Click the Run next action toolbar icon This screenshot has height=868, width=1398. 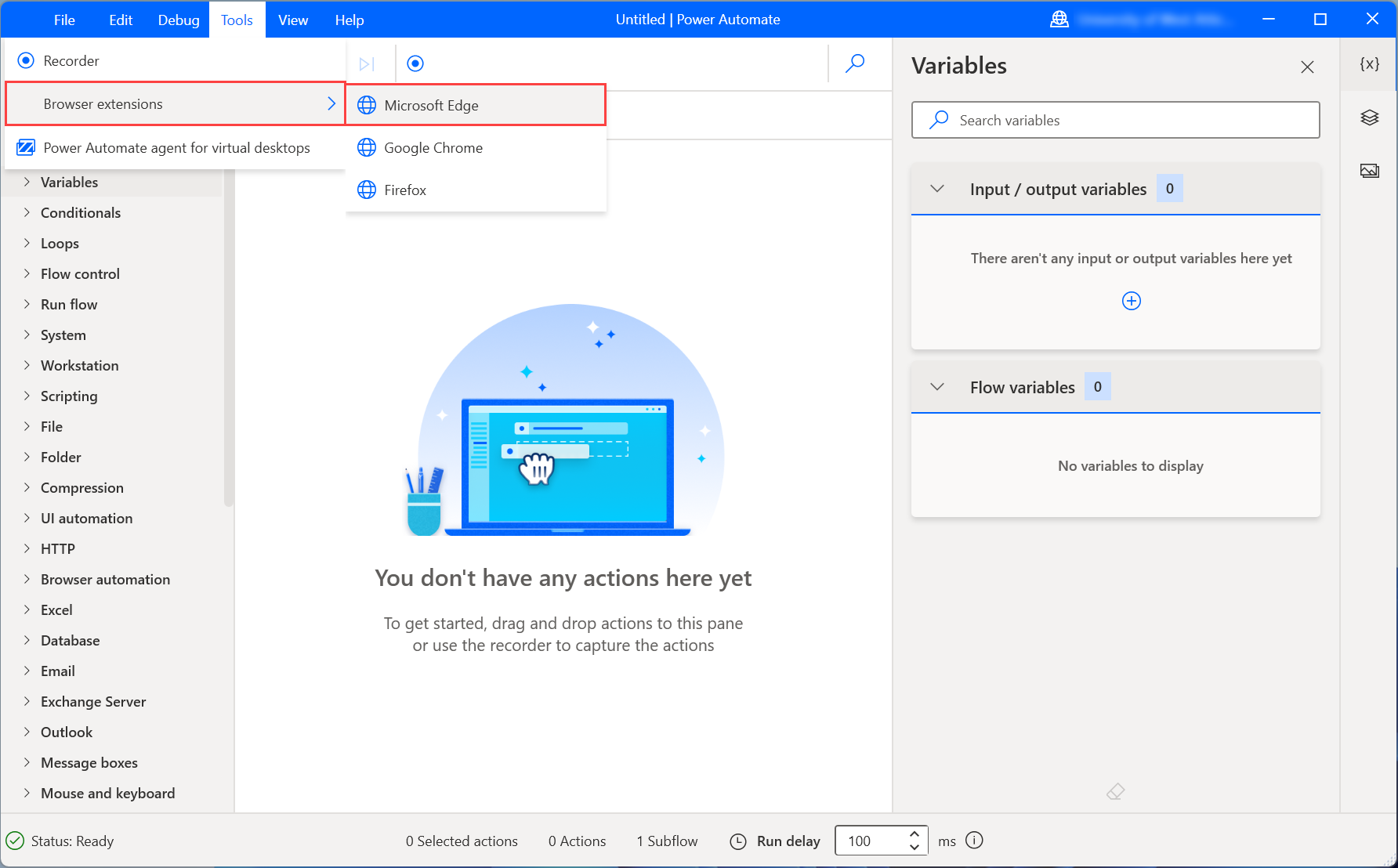point(367,63)
